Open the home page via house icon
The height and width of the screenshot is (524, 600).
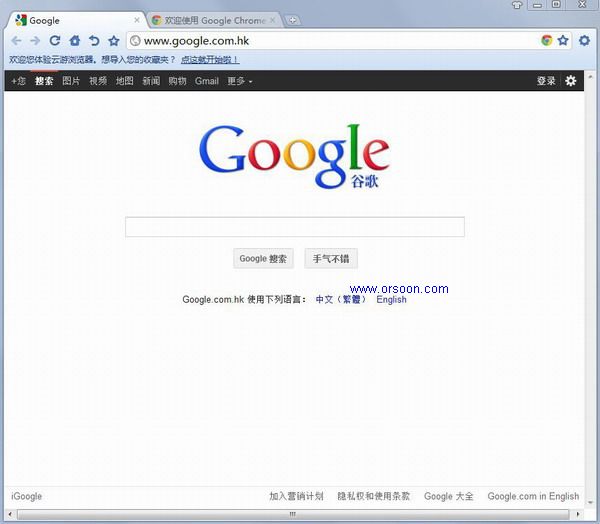point(75,41)
